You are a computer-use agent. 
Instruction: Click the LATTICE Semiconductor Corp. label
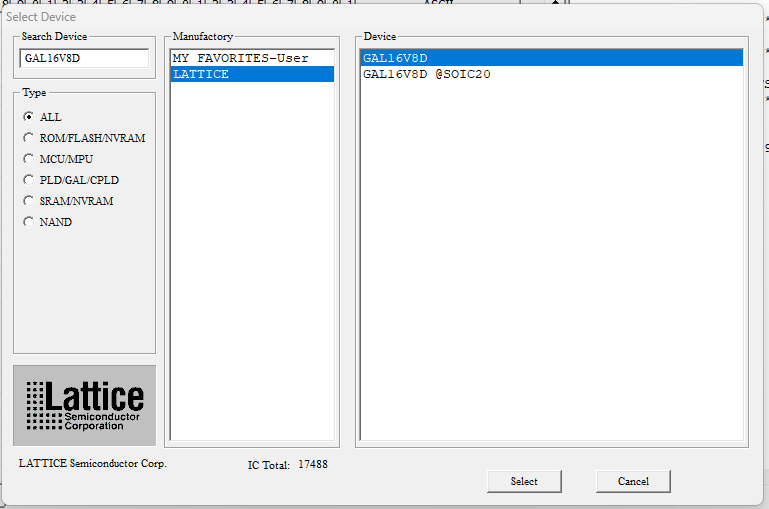pyautogui.click(x=93, y=464)
